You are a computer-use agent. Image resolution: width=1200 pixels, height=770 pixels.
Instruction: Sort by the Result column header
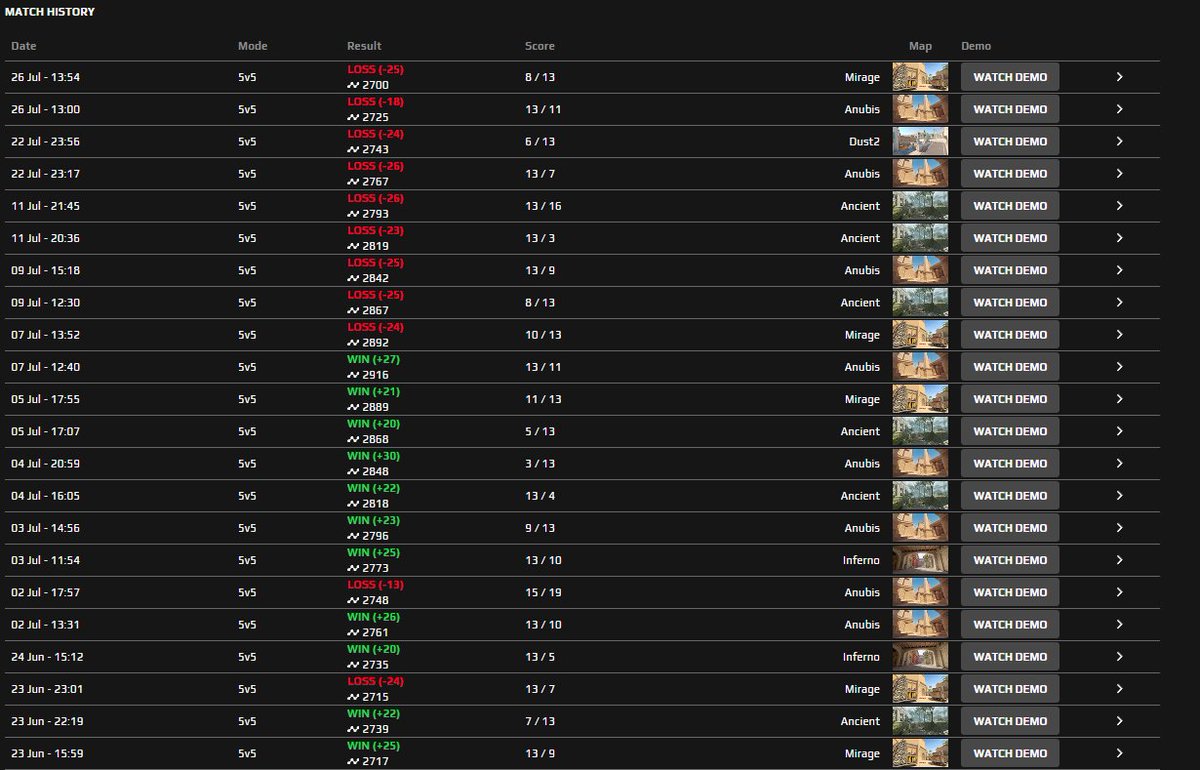click(364, 46)
